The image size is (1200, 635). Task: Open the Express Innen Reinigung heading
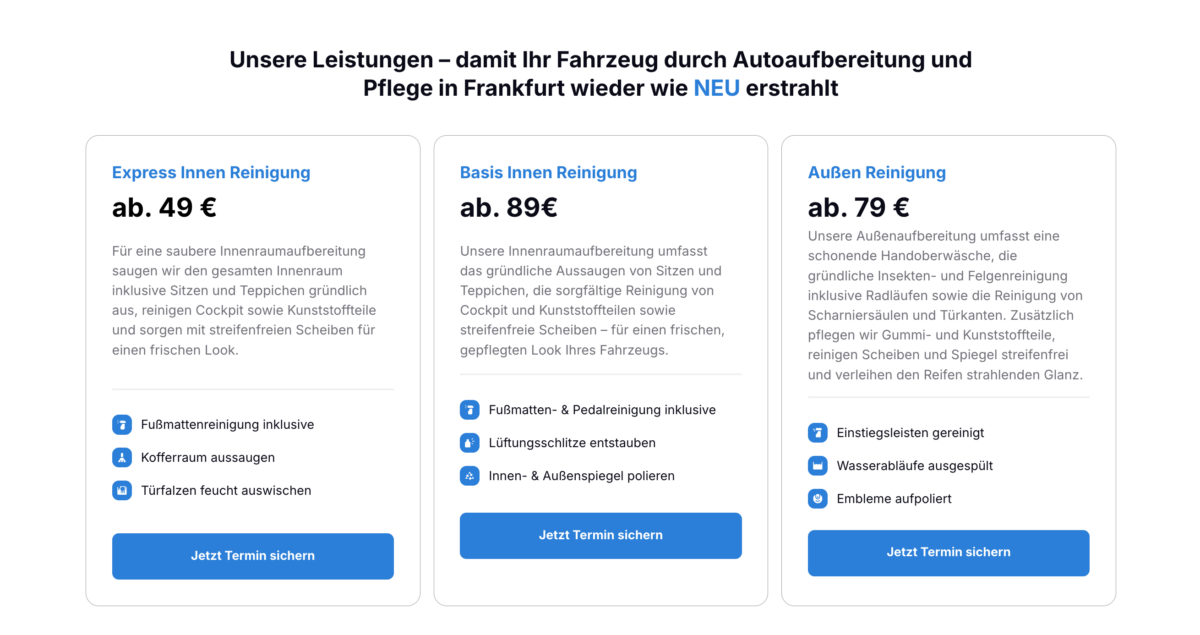211,173
